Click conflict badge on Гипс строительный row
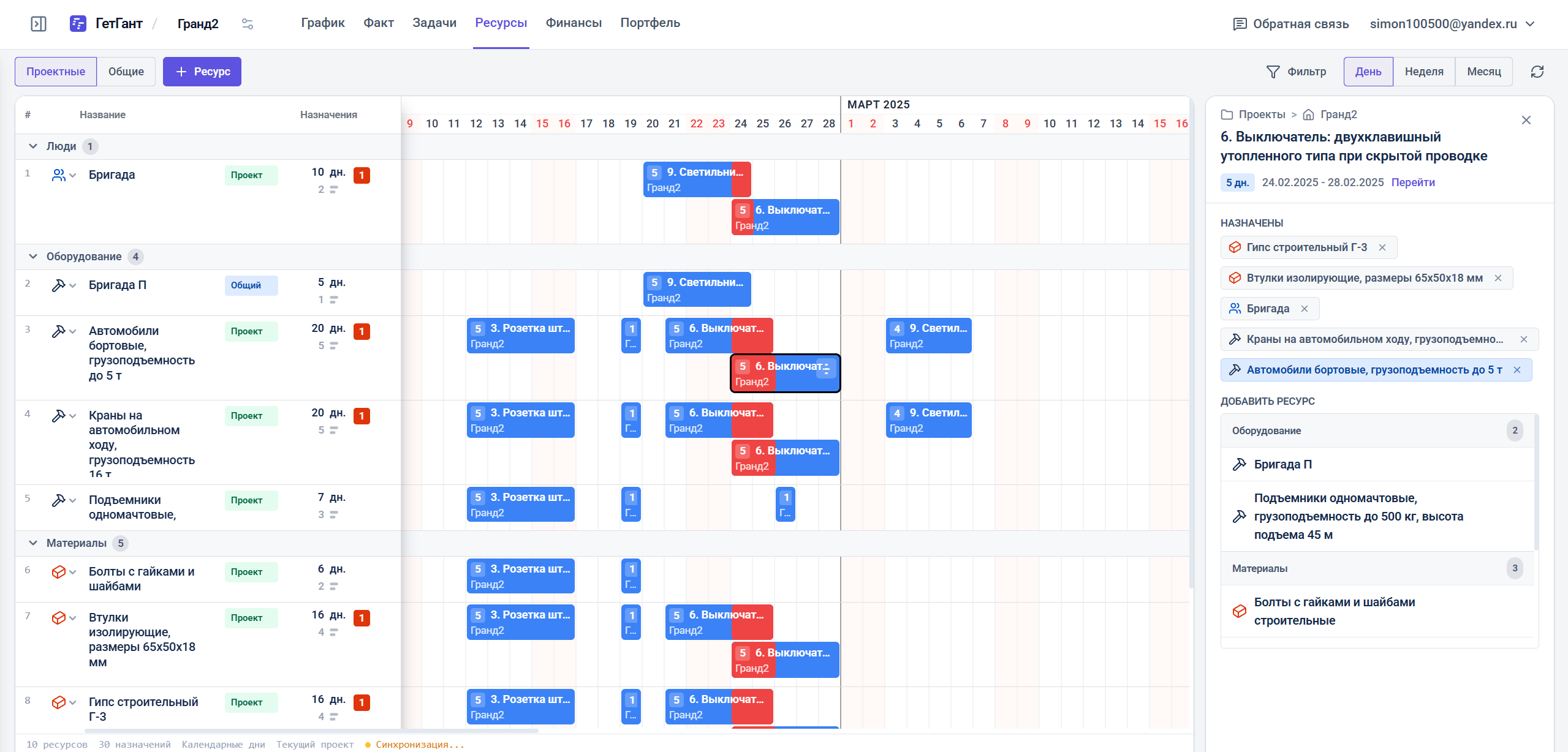 tap(362, 703)
